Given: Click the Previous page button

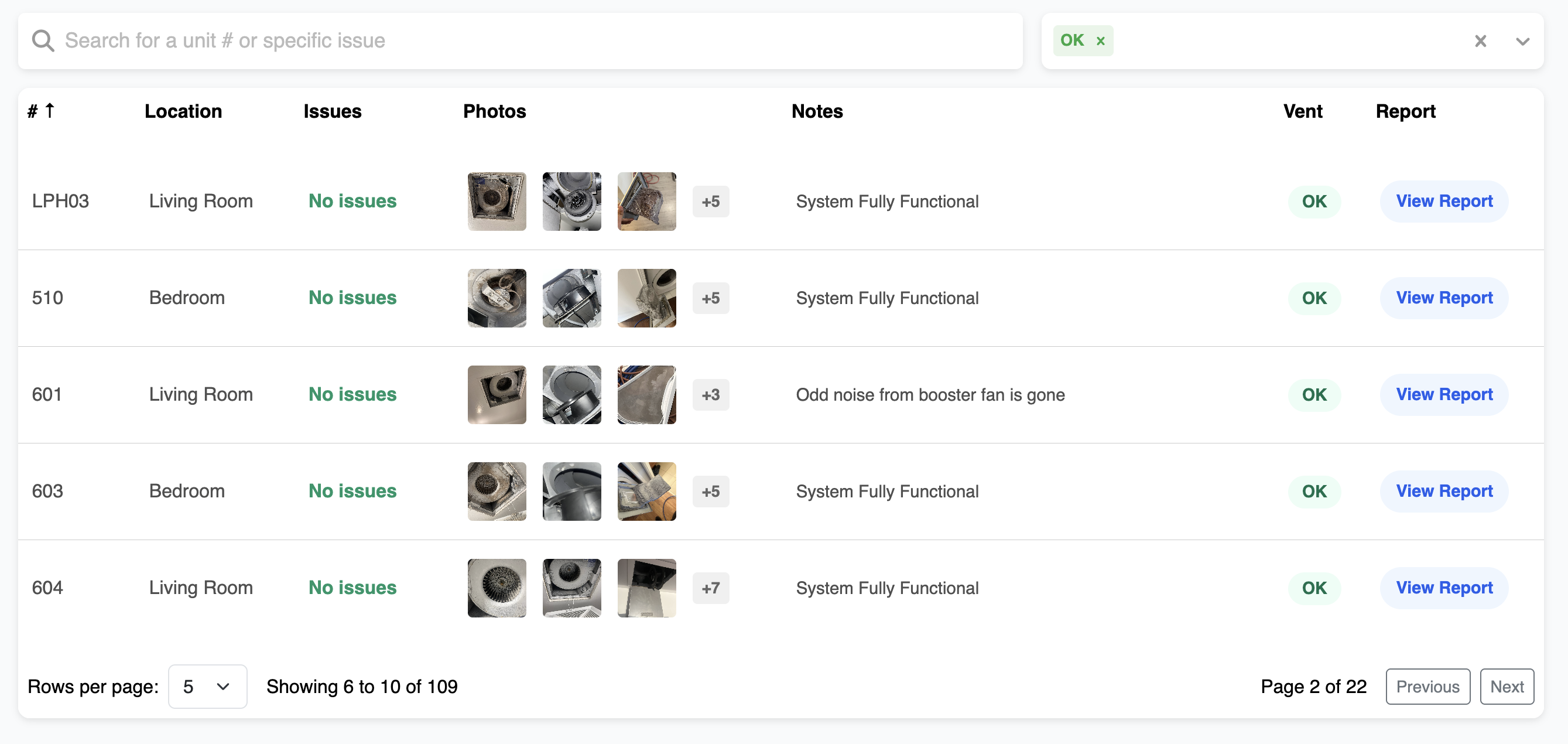Looking at the screenshot, I should point(1427,686).
